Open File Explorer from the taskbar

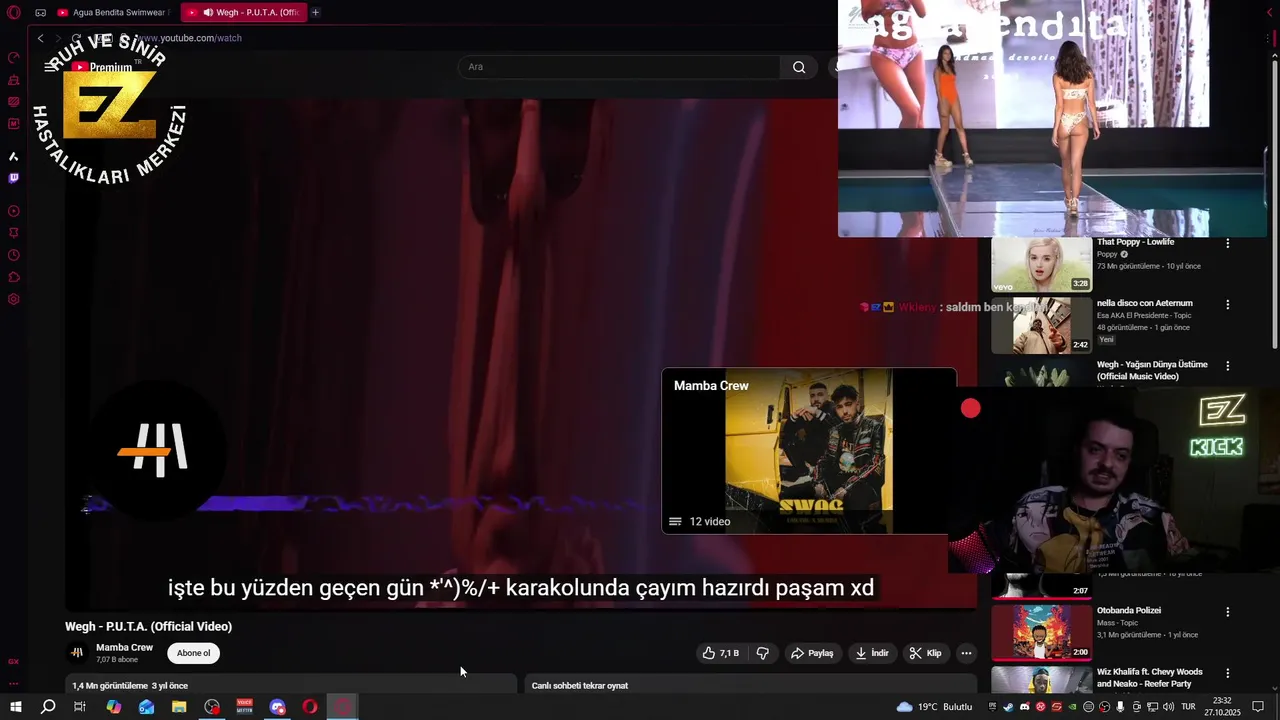pos(179,707)
